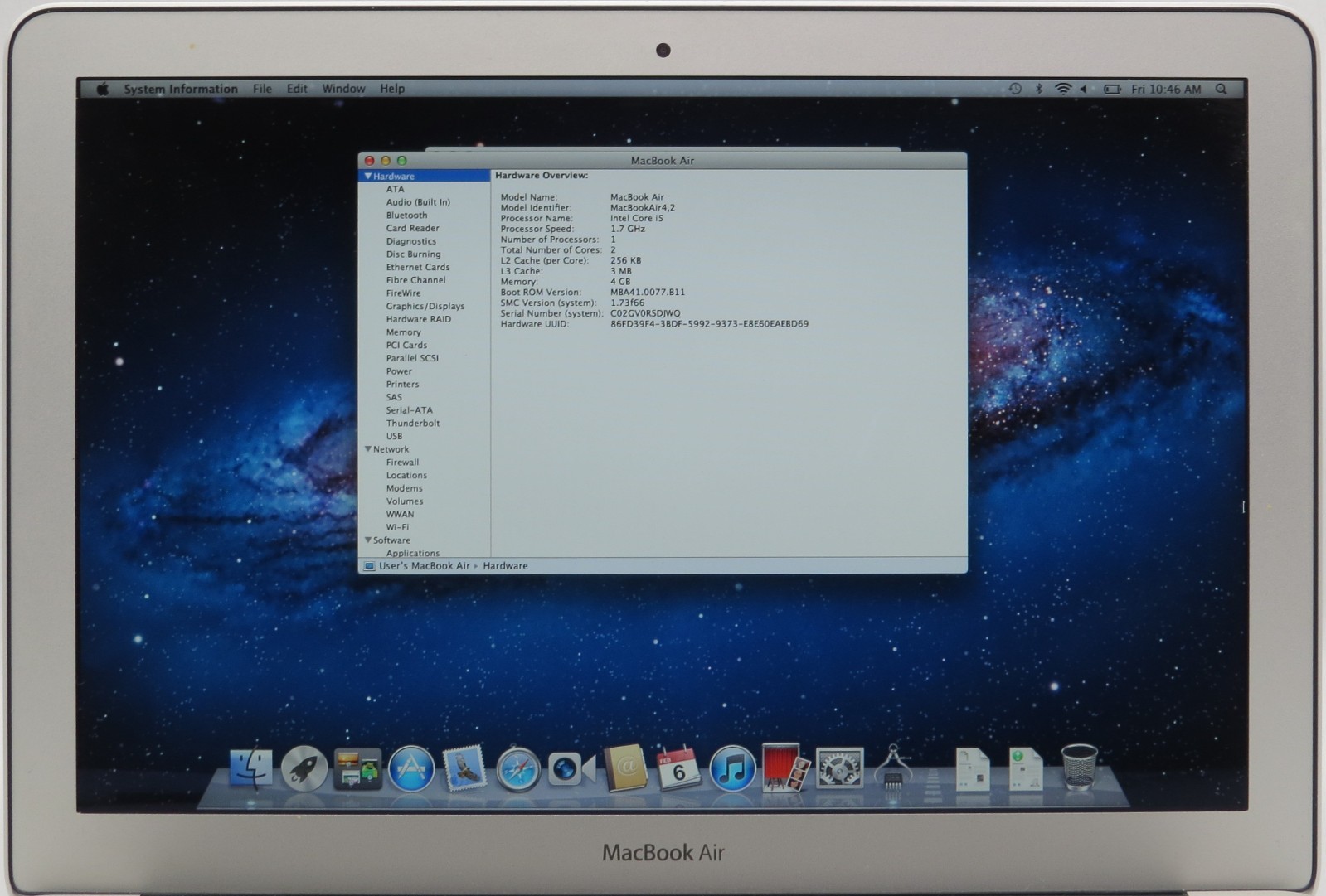Click the Time Machine menu bar icon
The width and height of the screenshot is (1326, 896).
[1015, 89]
